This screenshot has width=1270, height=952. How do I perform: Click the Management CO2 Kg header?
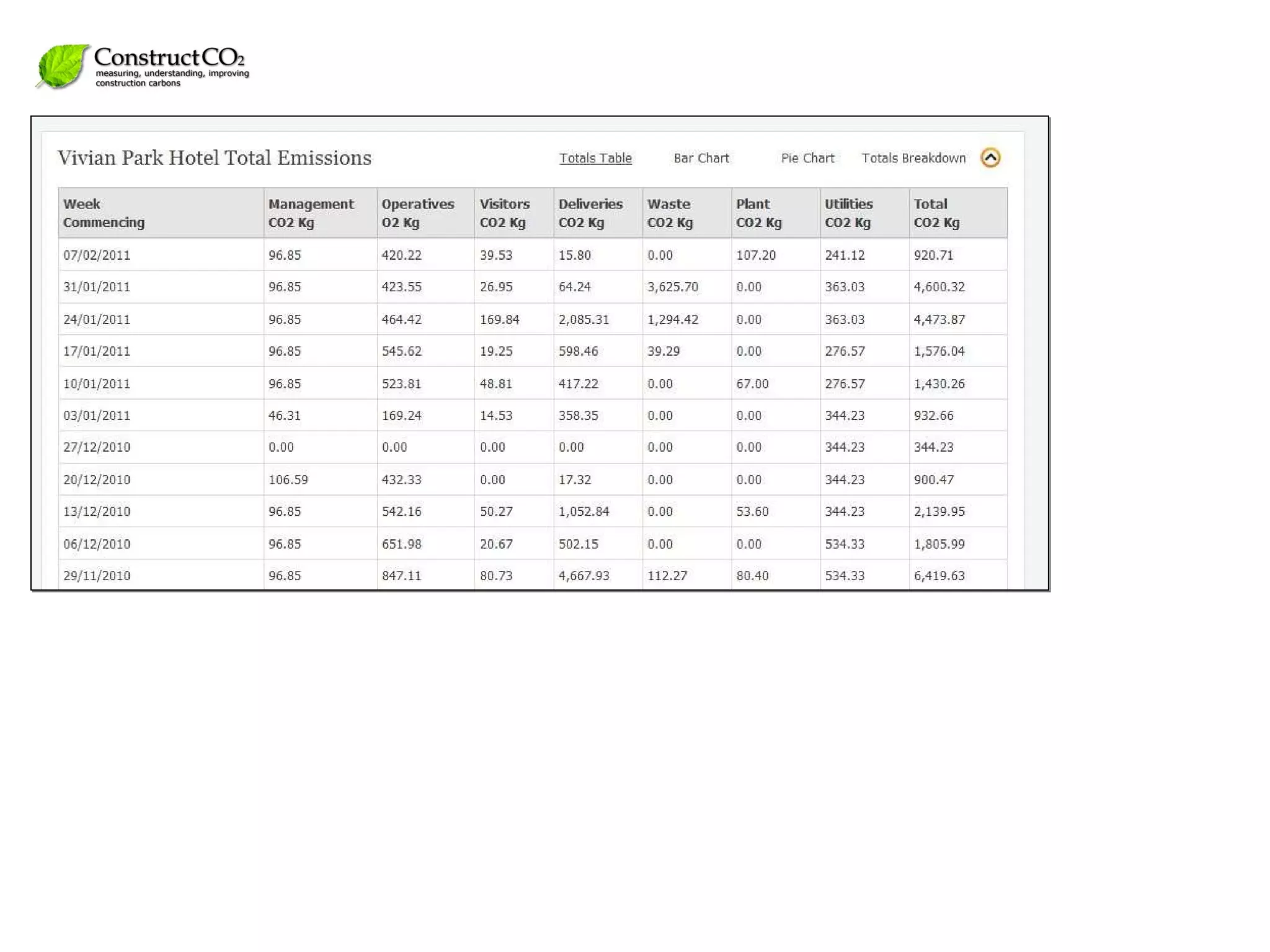[311, 213]
